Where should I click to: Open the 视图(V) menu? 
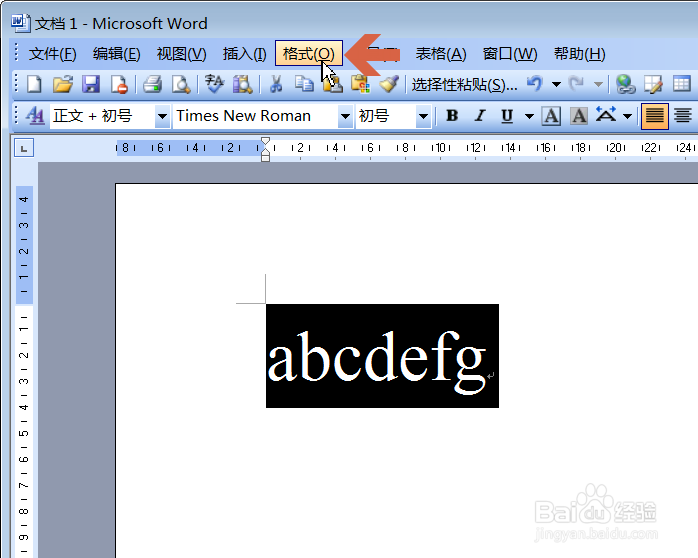pyautogui.click(x=182, y=54)
